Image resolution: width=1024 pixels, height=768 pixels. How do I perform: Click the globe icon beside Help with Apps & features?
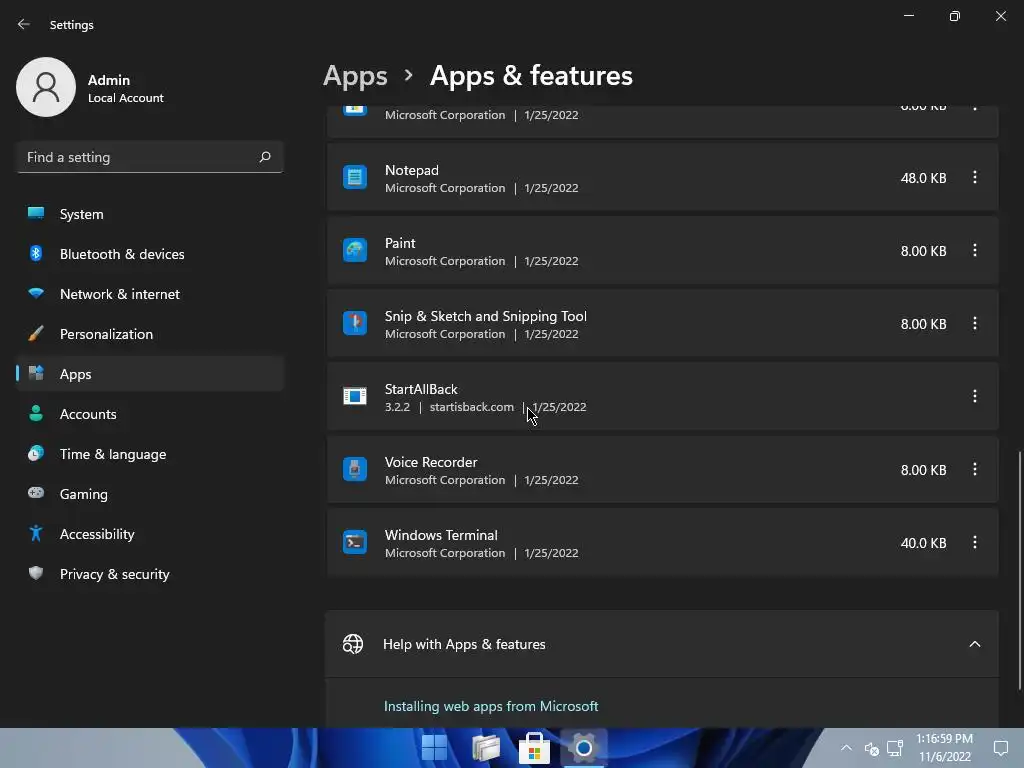(x=353, y=644)
